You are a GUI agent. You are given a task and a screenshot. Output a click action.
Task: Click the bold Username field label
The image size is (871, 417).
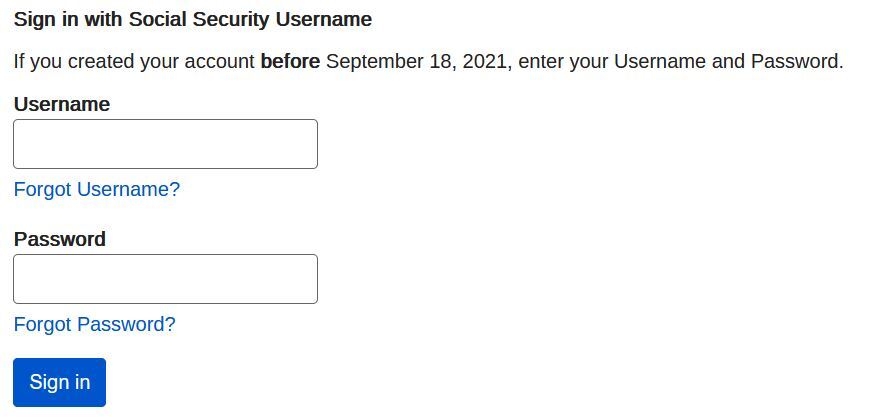click(x=62, y=104)
